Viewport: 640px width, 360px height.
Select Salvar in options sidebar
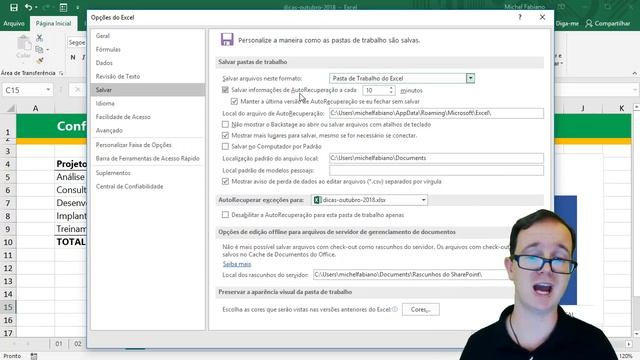[x=148, y=90]
